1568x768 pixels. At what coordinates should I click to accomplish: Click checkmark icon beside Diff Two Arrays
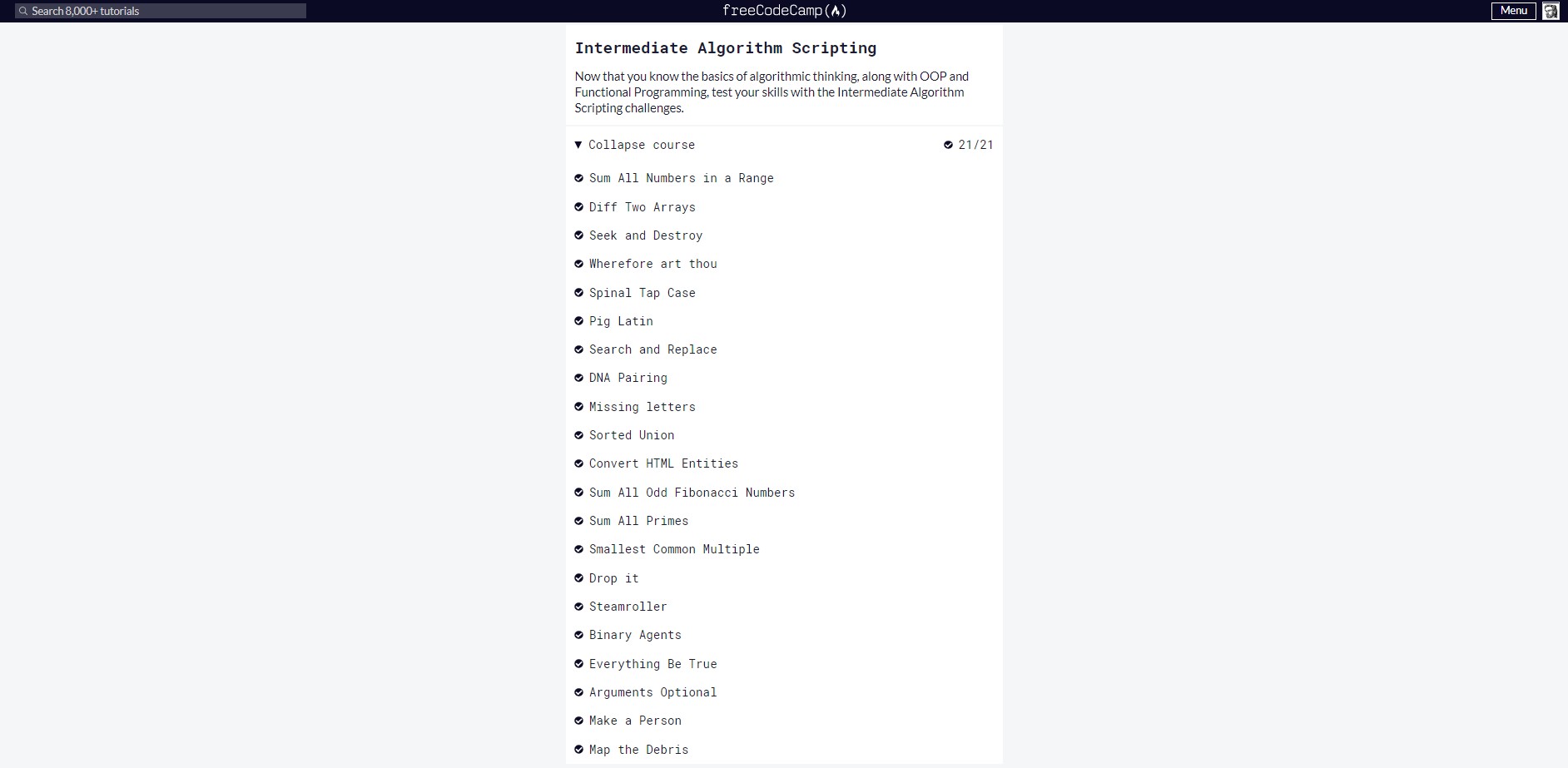tap(578, 207)
